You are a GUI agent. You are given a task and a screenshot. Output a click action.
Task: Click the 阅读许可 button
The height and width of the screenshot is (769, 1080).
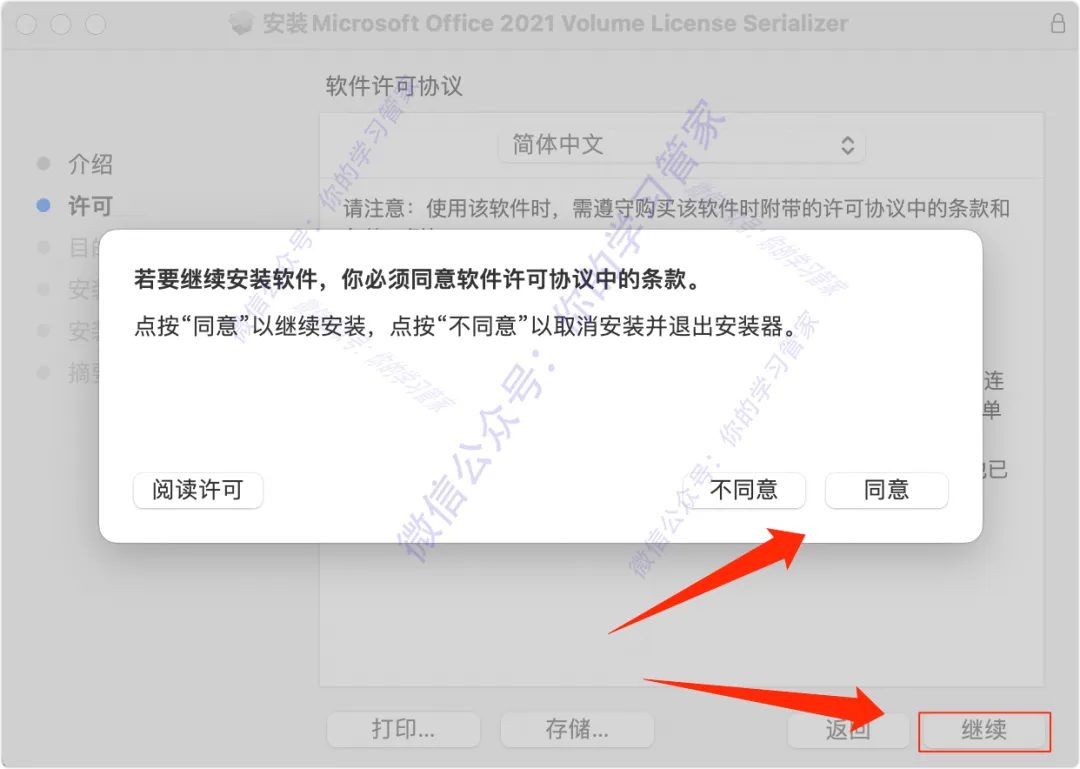tap(198, 490)
